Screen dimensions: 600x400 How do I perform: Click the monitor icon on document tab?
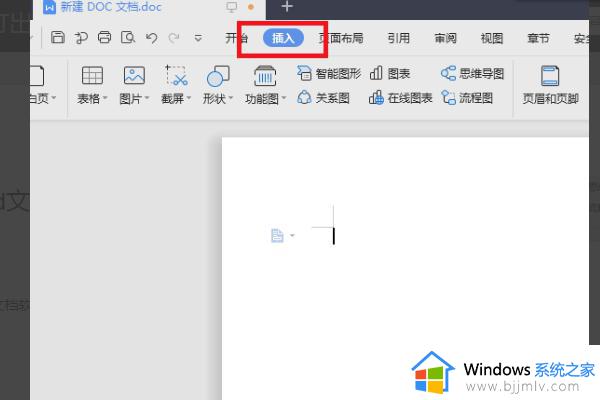232,7
